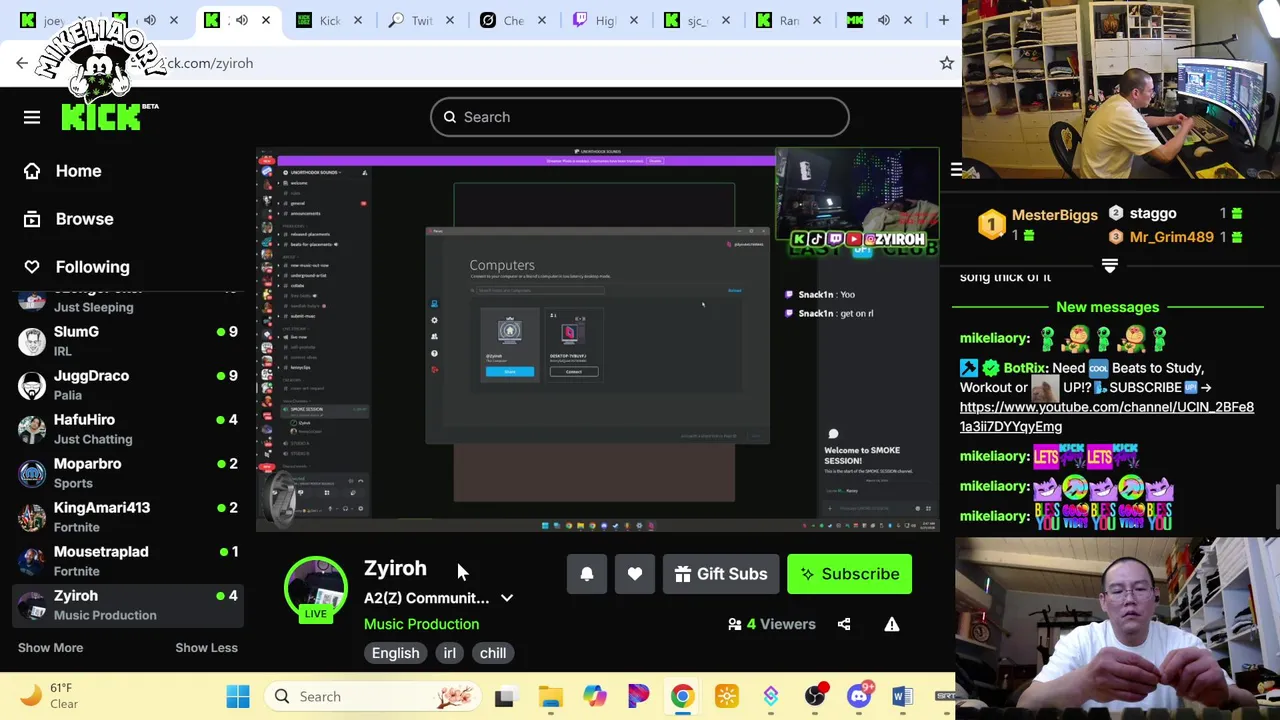Click Mr_Grim489 in the gift leaderboard

point(1171,237)
